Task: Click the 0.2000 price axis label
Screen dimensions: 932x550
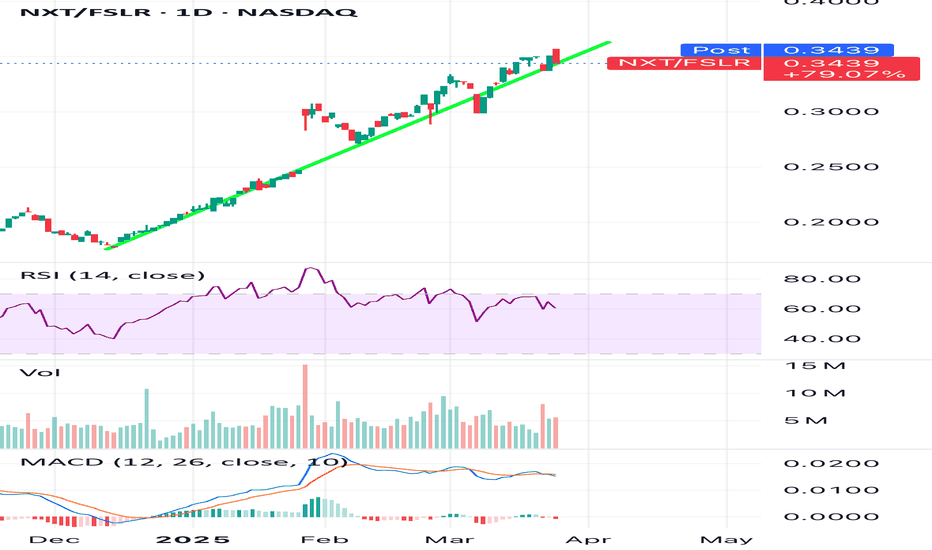Action: [x=831, y=222]
